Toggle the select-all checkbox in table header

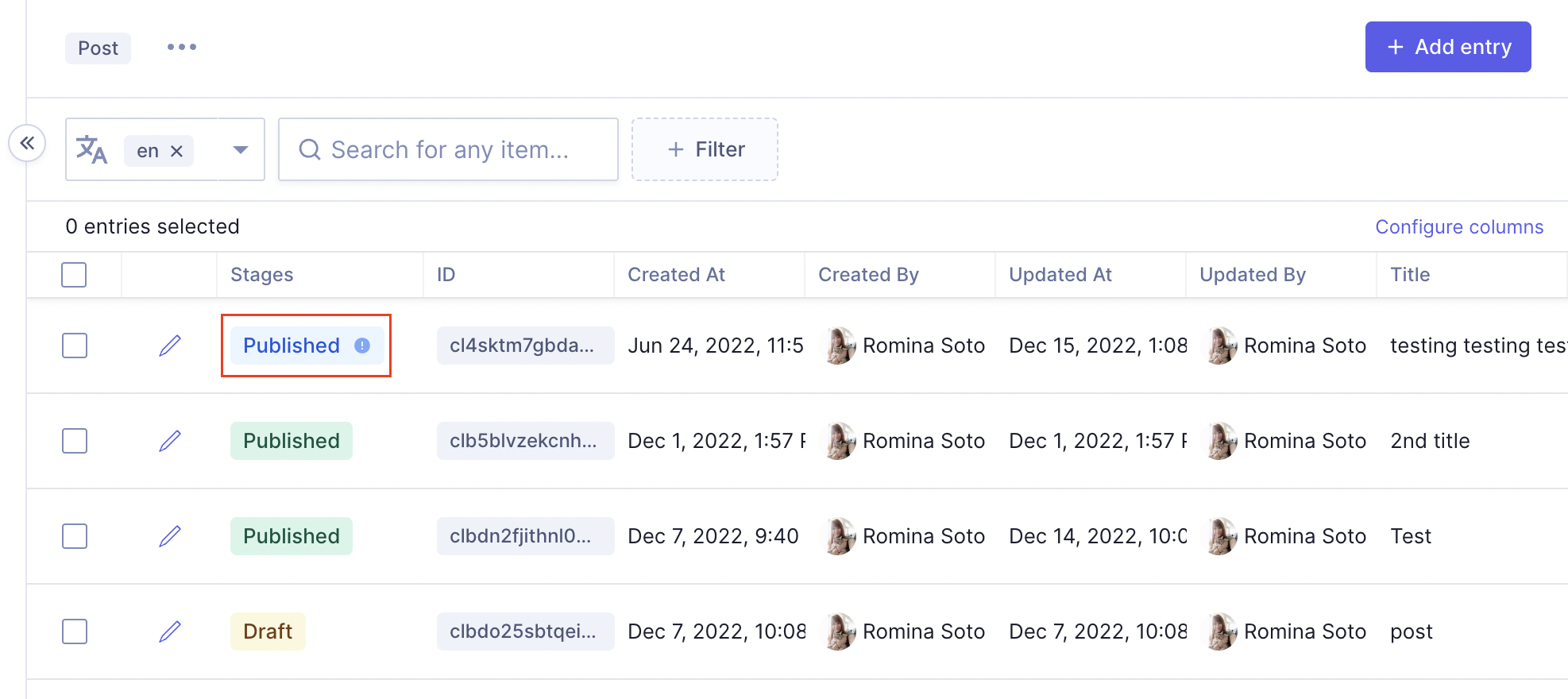click(74, 275)
